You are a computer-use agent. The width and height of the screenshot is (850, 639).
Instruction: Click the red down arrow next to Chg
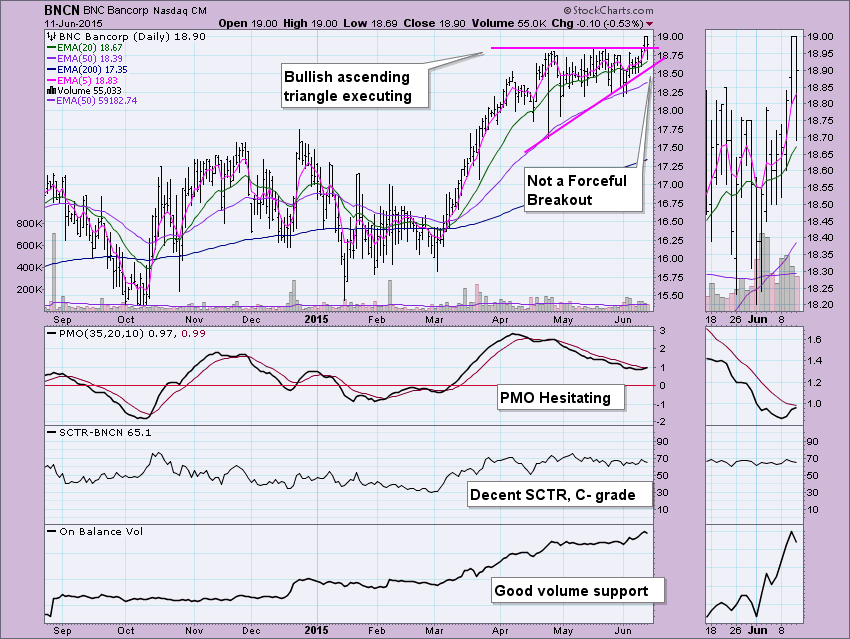[649, 24]
